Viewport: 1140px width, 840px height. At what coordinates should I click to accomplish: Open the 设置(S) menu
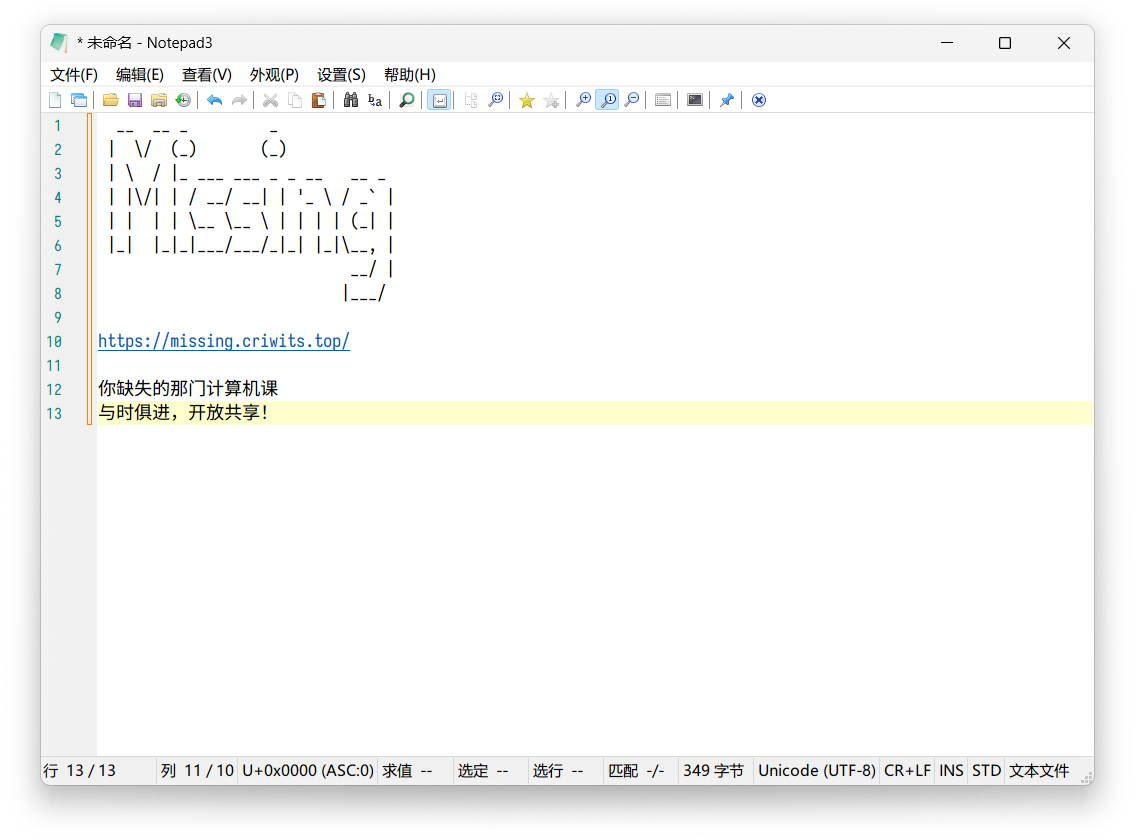(x=341, y=75)
